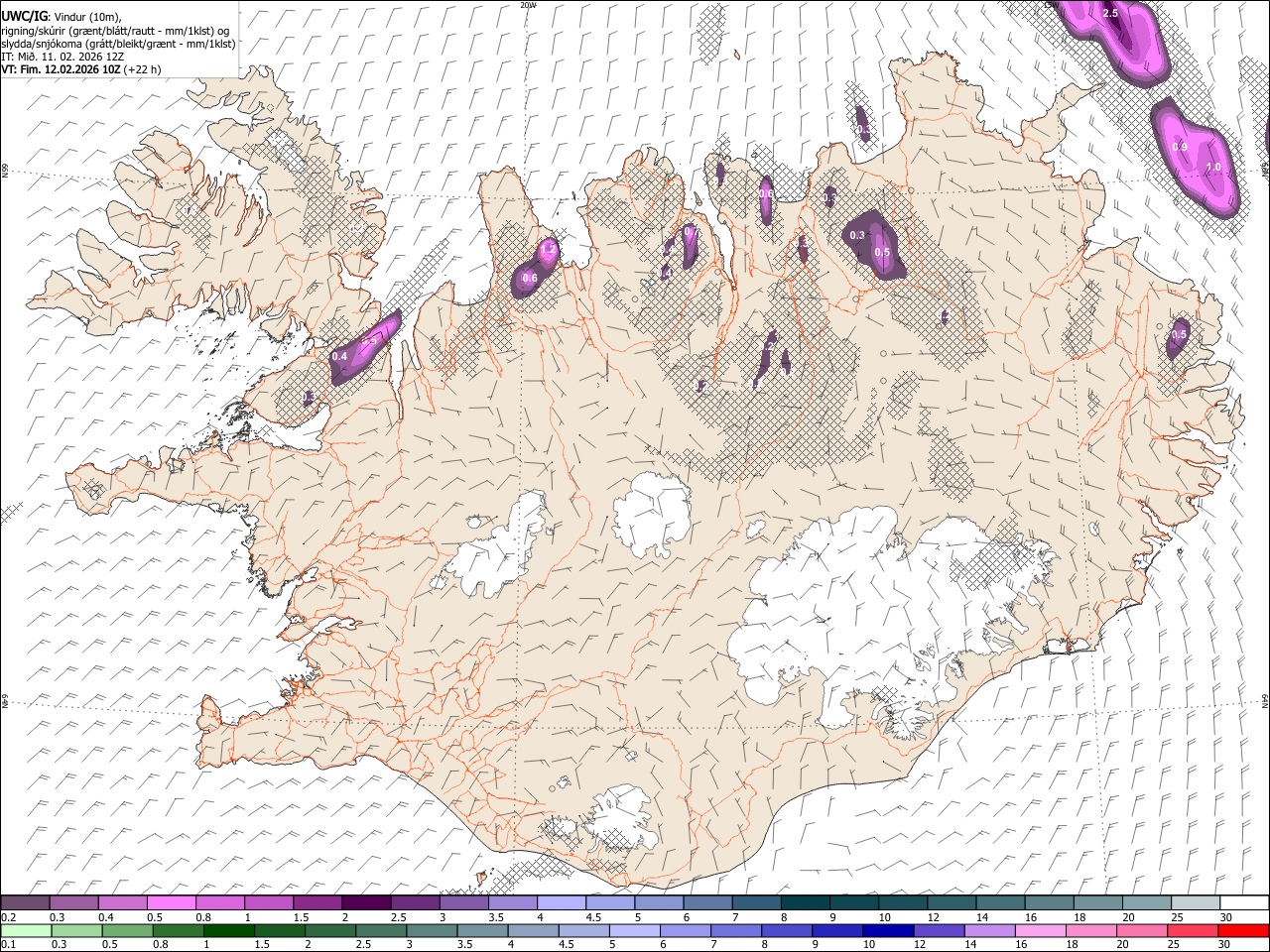Pick the coral red swatch labeled 25 in bottom row
Image resolution: width=1270 pixels, height=952 pixels.
pos(1192,930)
